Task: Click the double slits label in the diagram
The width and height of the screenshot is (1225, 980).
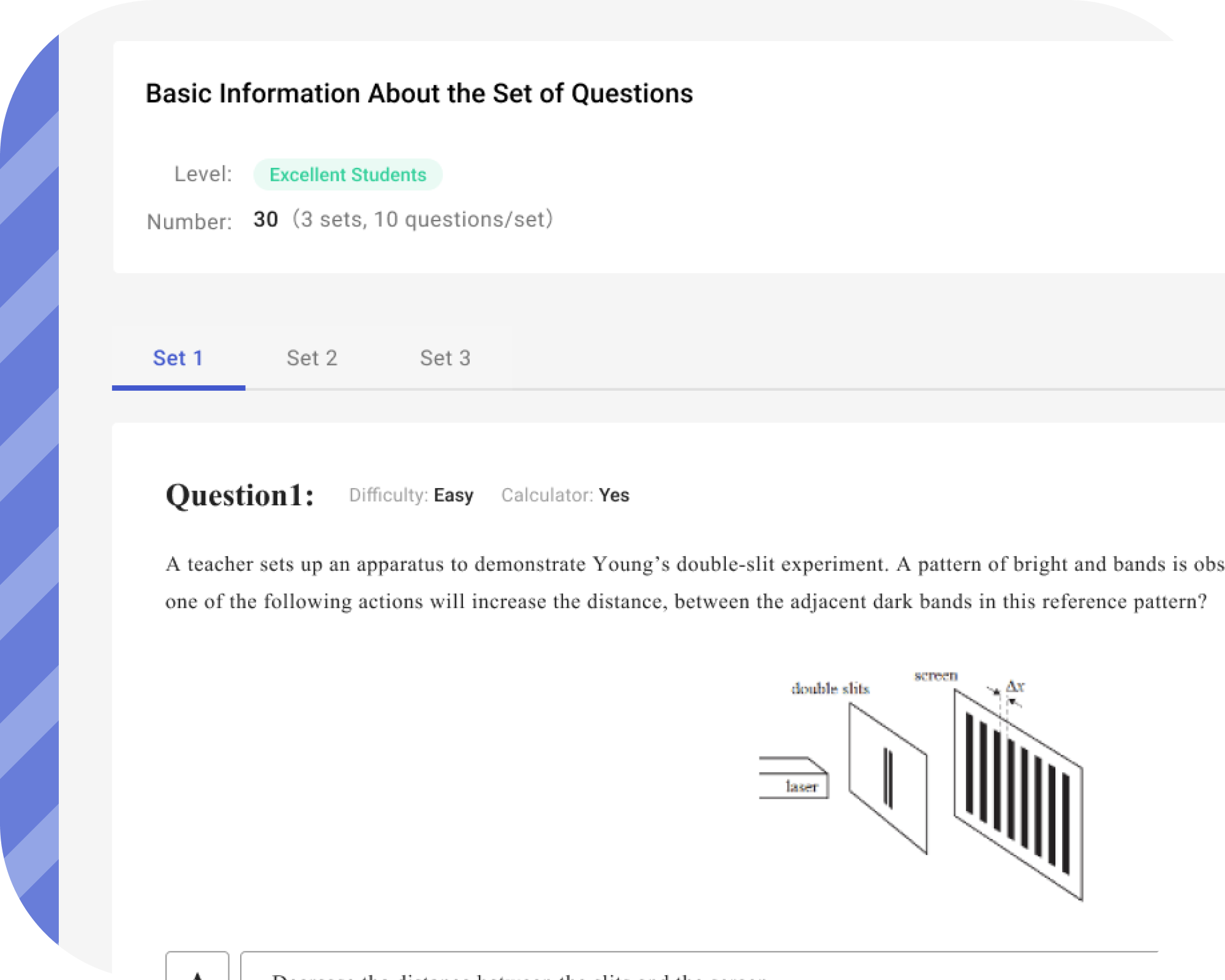Action: 831,689
